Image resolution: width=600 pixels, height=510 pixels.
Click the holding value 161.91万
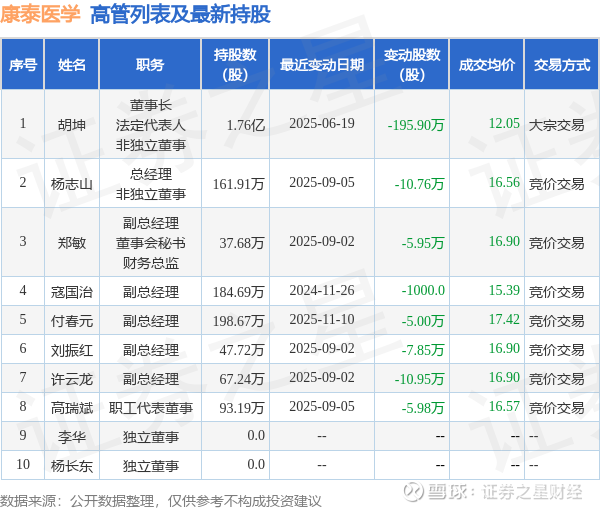pyautogui.click(x=239, y=184)
